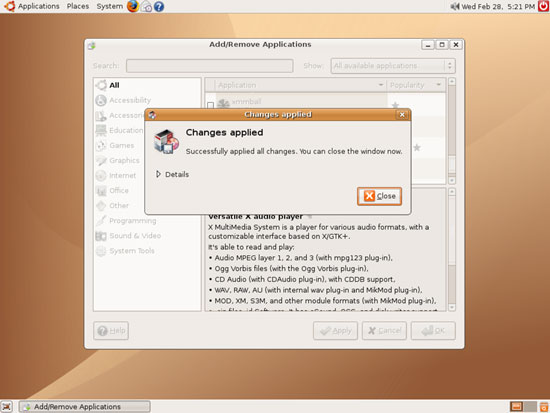550x413 pixels.
Task: Select the Games category icon
Action: point(101,146)
